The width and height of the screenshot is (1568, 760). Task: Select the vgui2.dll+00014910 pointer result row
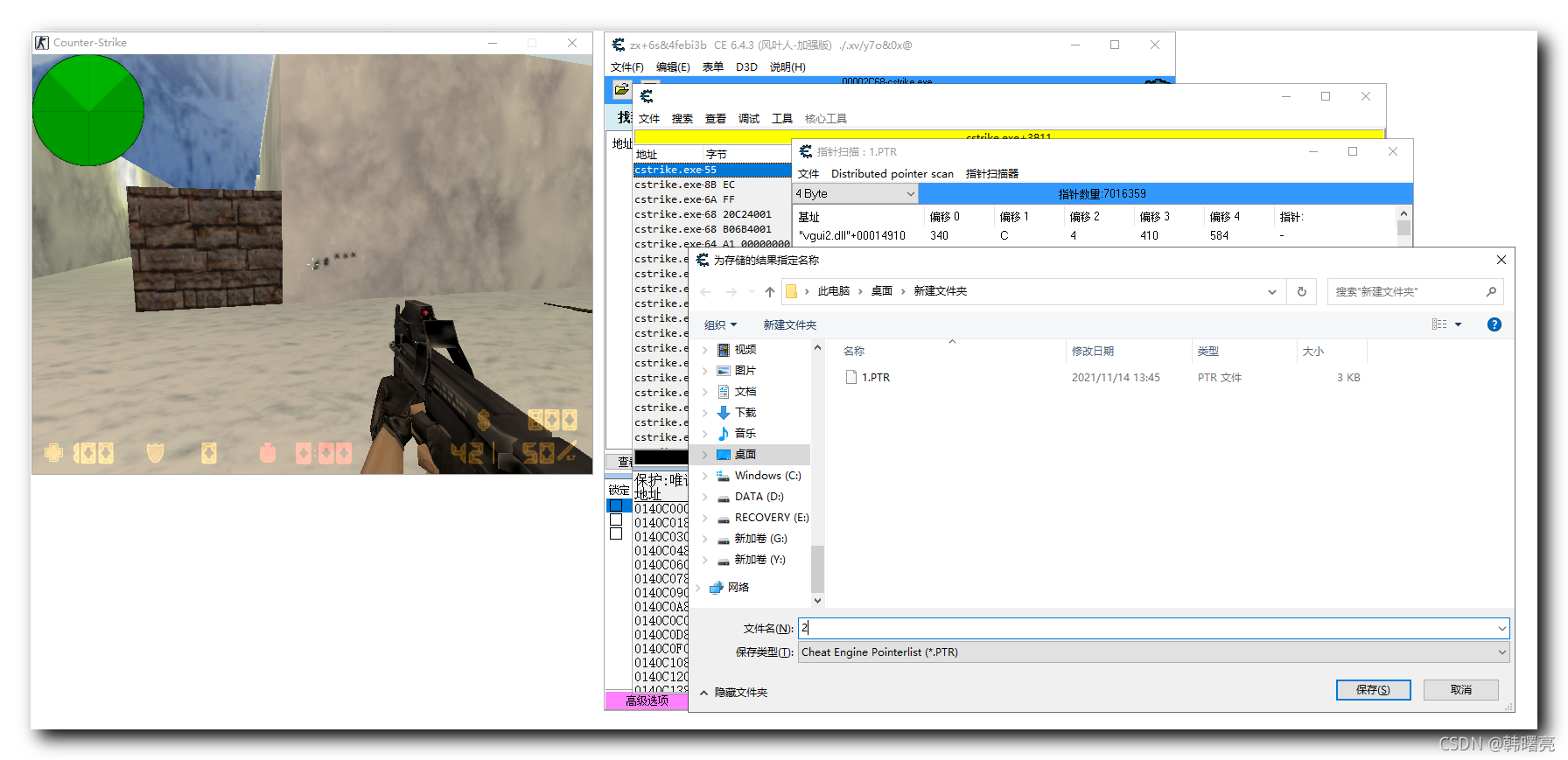coord(1094,236)
